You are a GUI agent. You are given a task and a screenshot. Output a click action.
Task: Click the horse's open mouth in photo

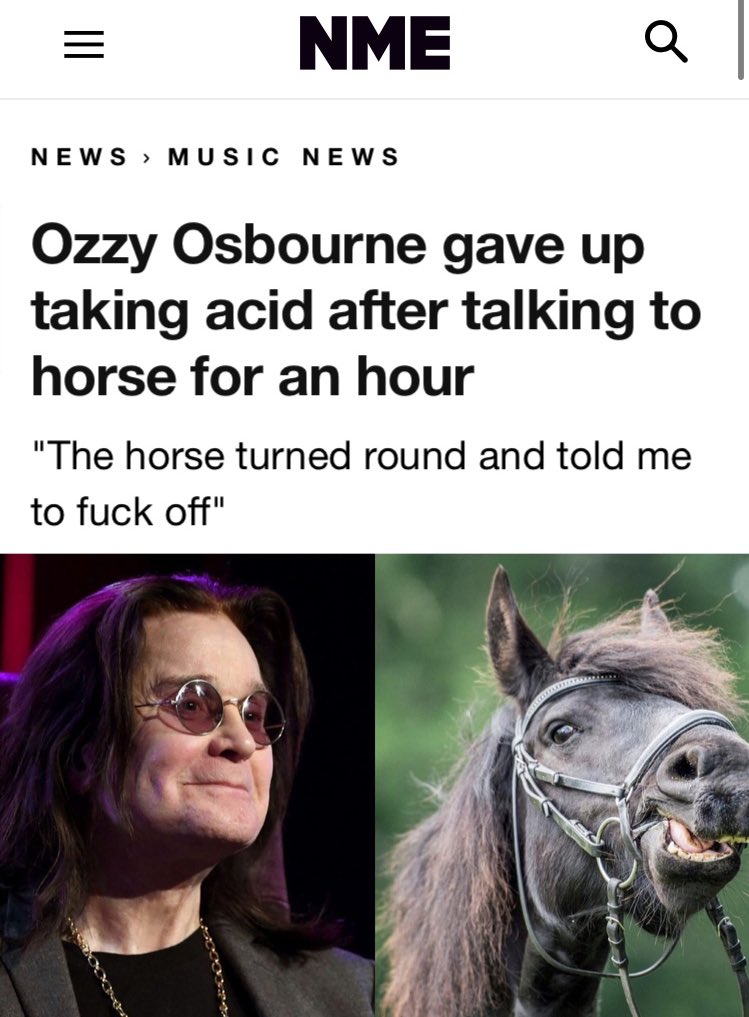point(695,839)
